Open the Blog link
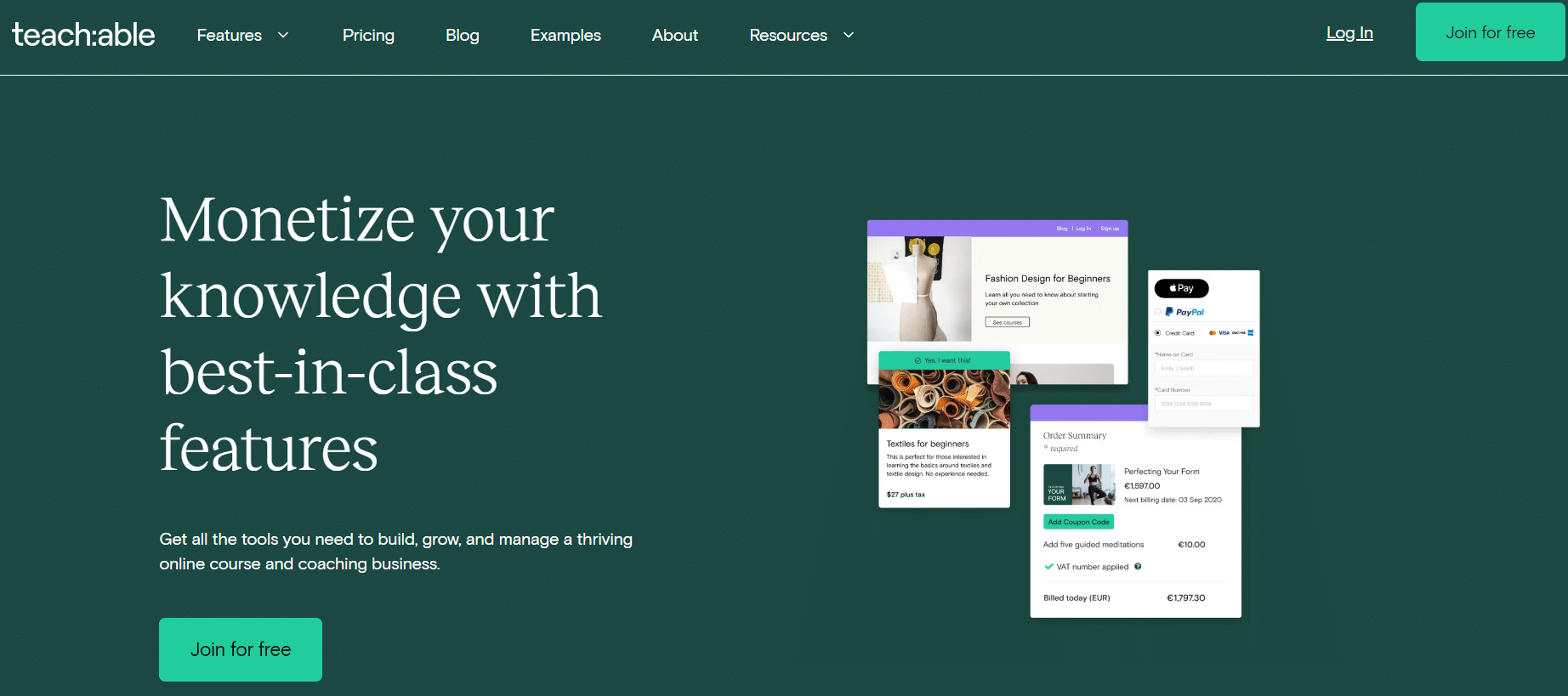Viewport: 1568px width, 696px height. tap(463, 35)
